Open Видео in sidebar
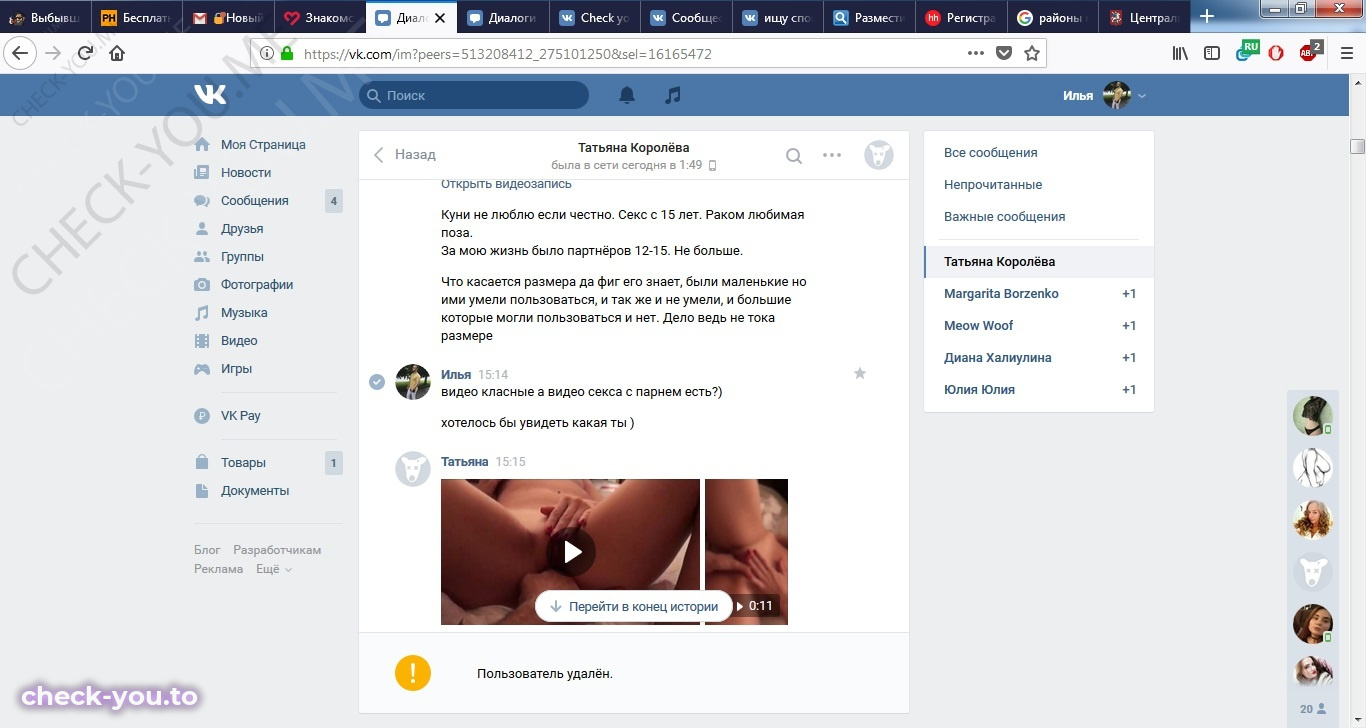Viewport: 1366px width, 728px height. (x=239, y=341)
